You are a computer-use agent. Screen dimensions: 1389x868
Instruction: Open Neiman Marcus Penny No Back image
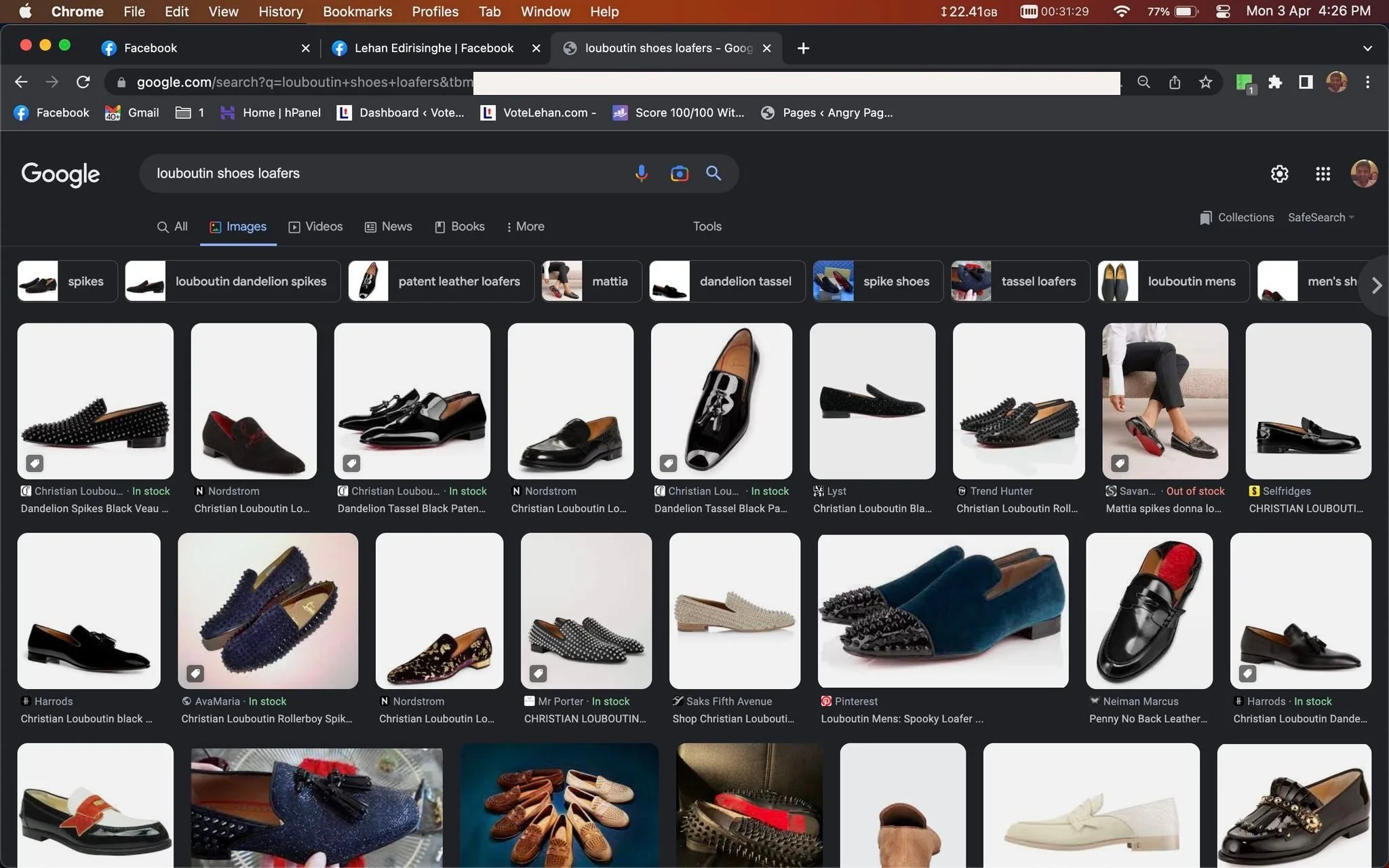1149,611
